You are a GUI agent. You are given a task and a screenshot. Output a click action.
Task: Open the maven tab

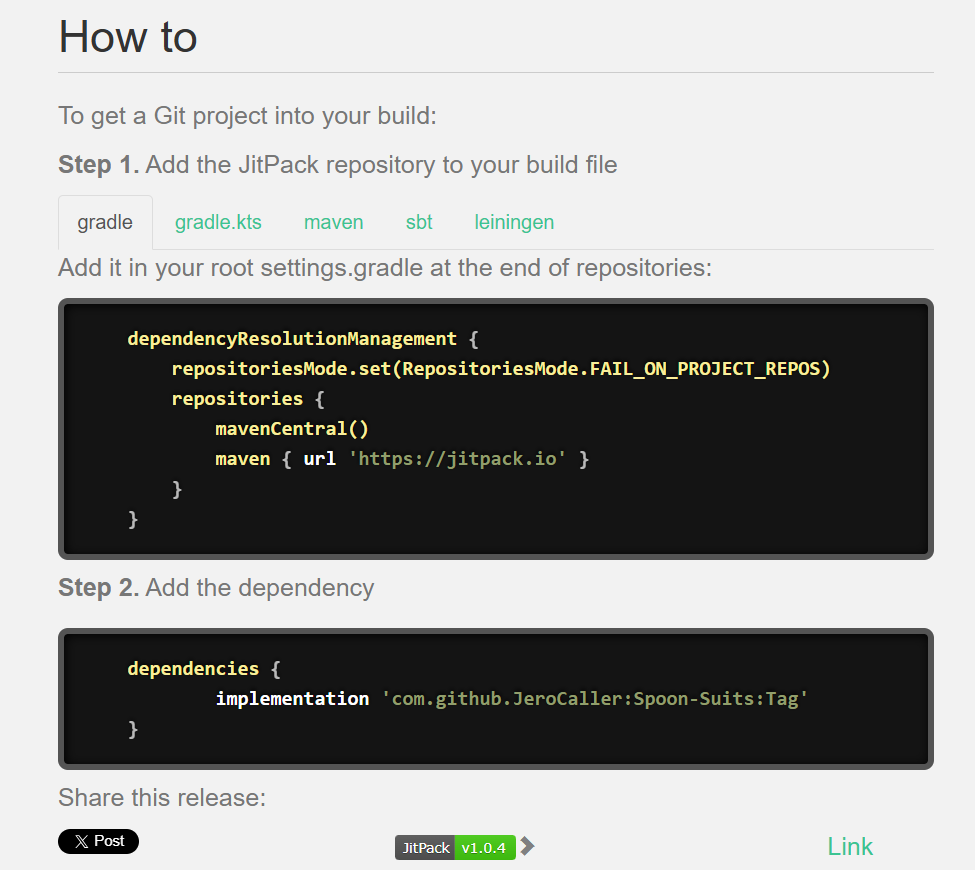point(333,222)
